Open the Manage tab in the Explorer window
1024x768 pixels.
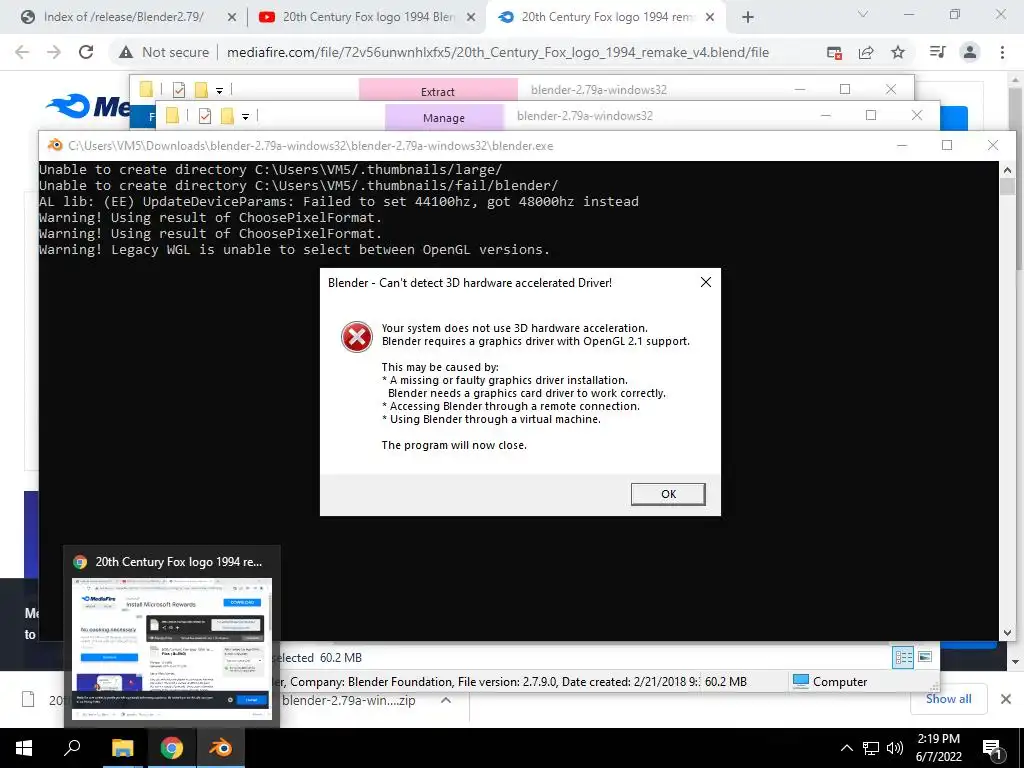[x=443, y=118]
